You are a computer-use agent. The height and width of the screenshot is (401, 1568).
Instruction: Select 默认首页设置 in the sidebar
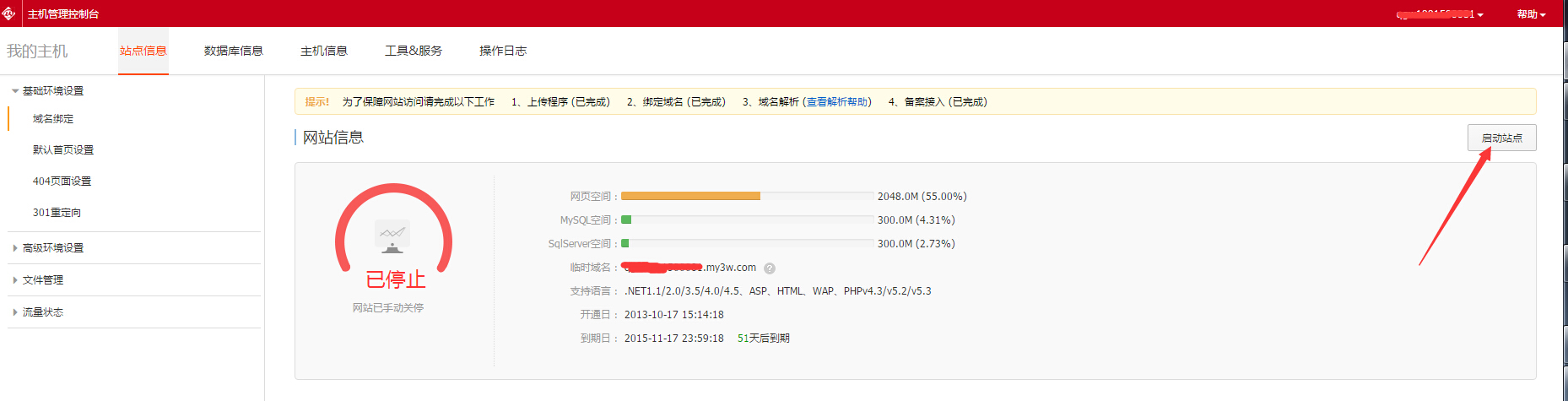(x=63, y=150)
